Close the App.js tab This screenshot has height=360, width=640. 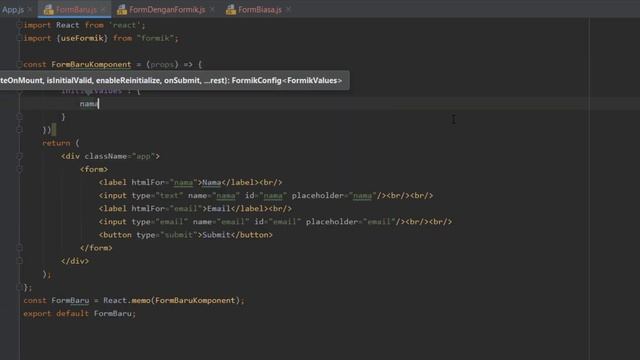(30, 9)
